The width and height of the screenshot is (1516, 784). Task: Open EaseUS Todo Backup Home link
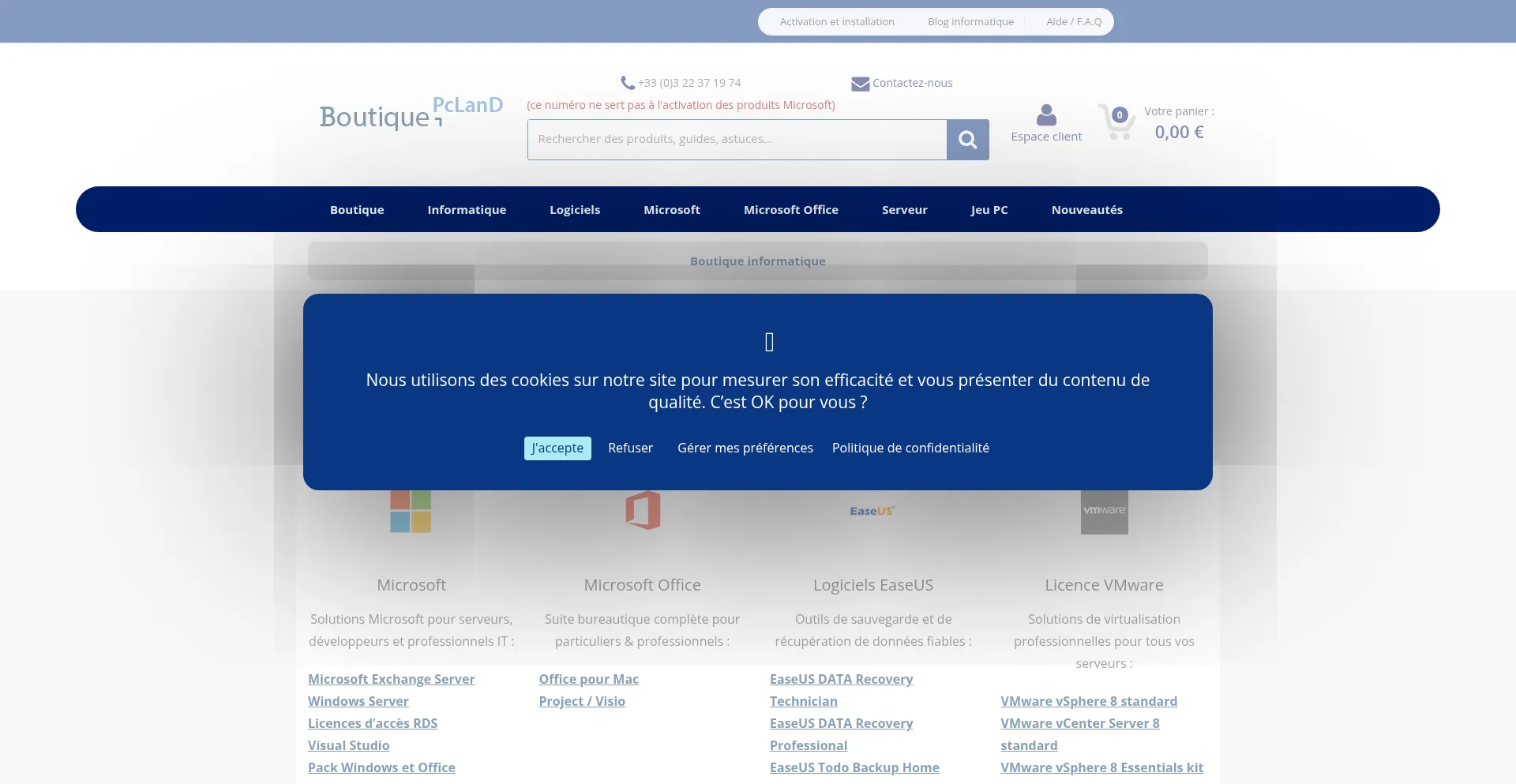pos(854,768)
